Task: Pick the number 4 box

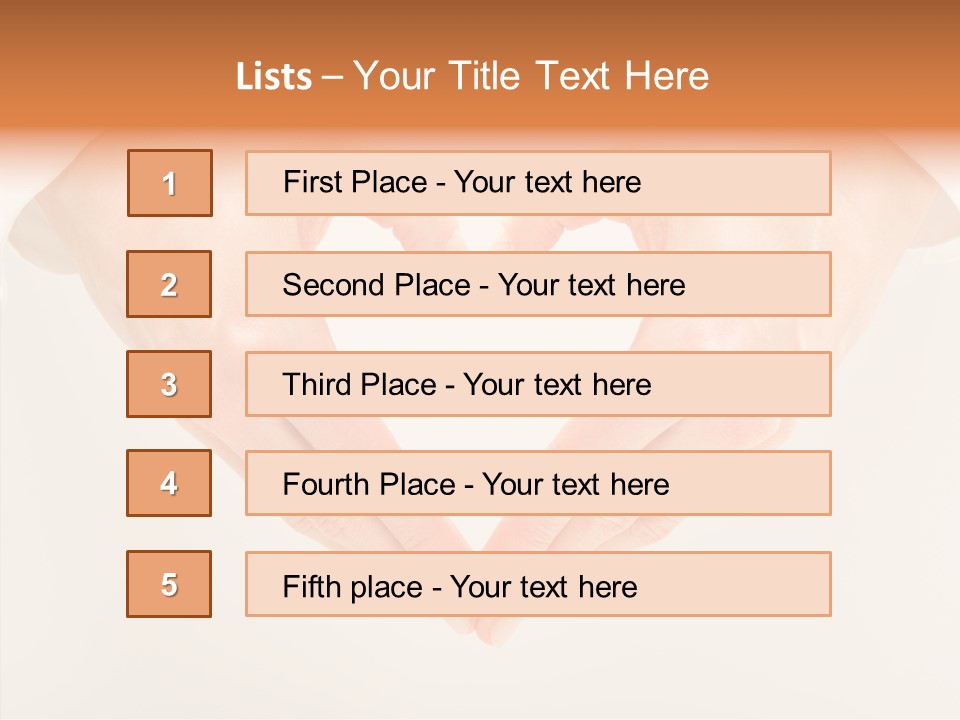Action: click(169, 483)
